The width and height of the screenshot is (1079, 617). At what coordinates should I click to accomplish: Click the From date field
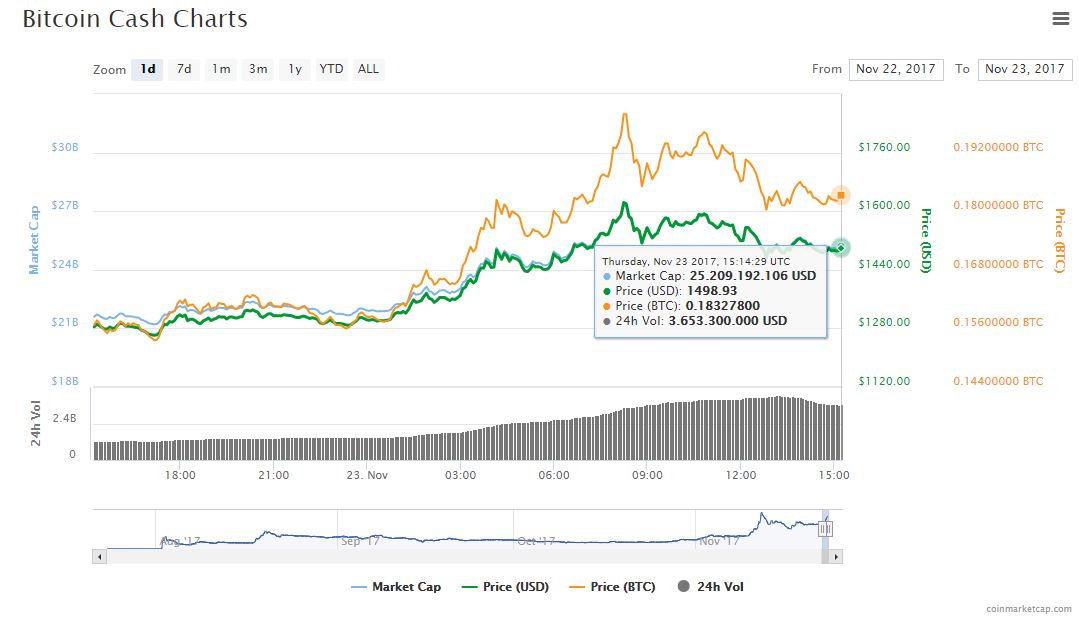coord(895,69)
